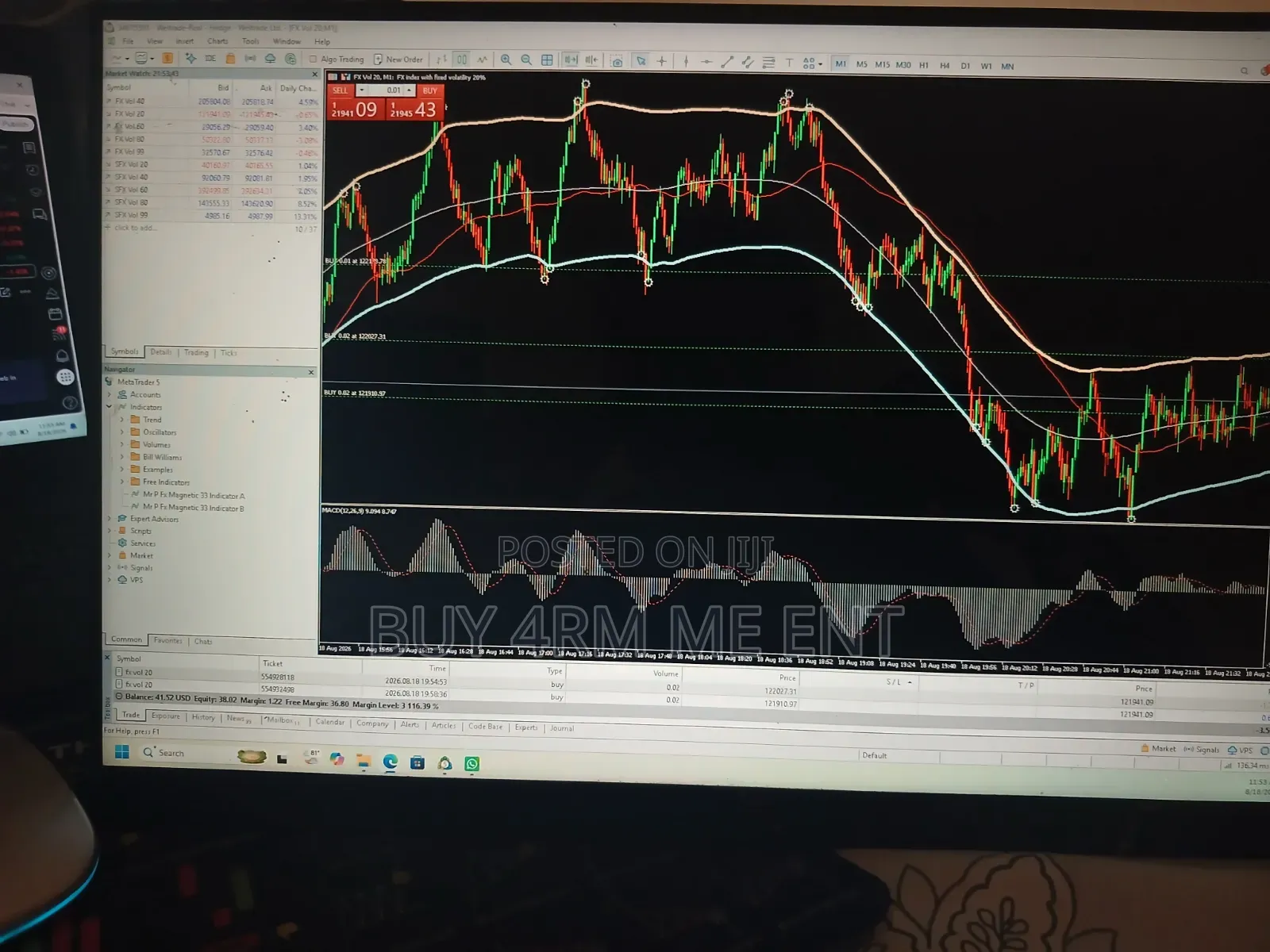
Task: Open the Tools menu
Action: point(251,41)
